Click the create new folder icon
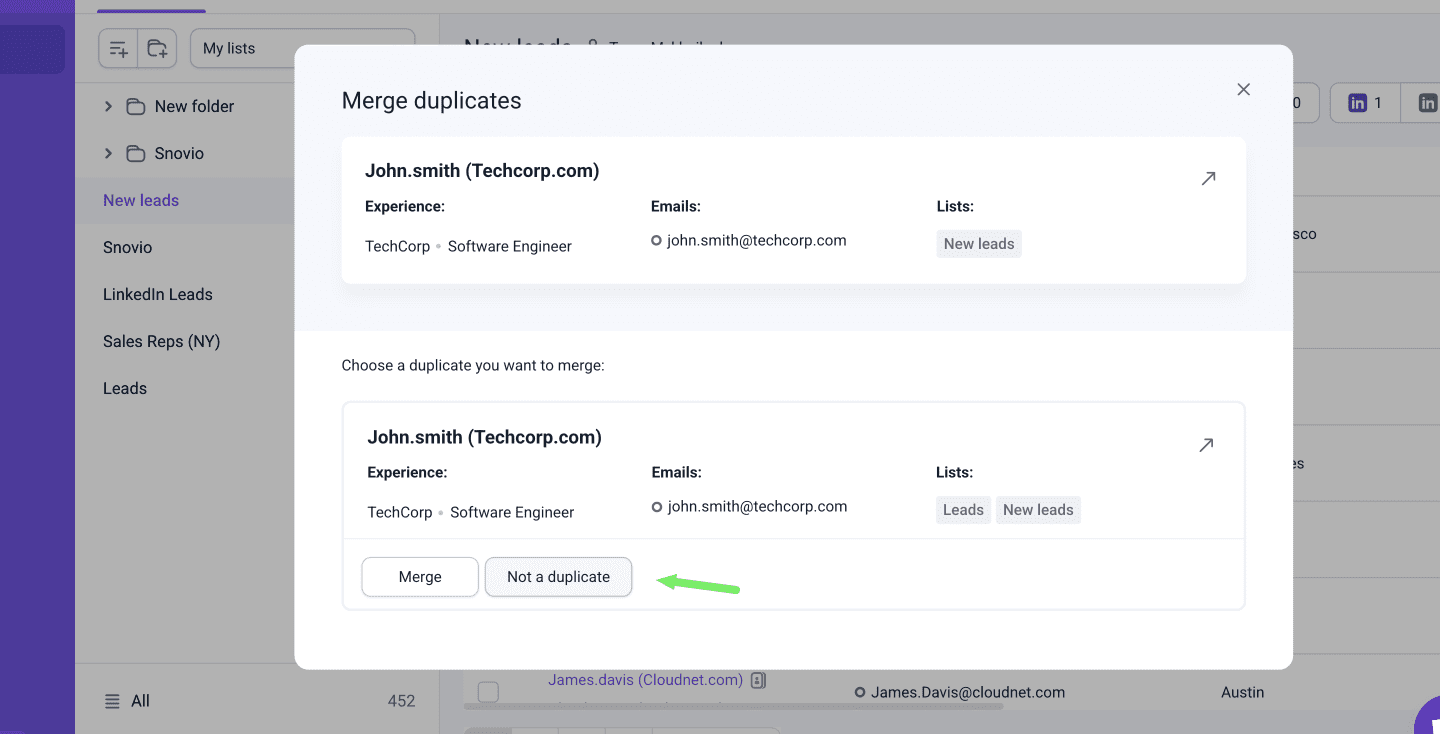1440x734 pixels. point(157,49)
